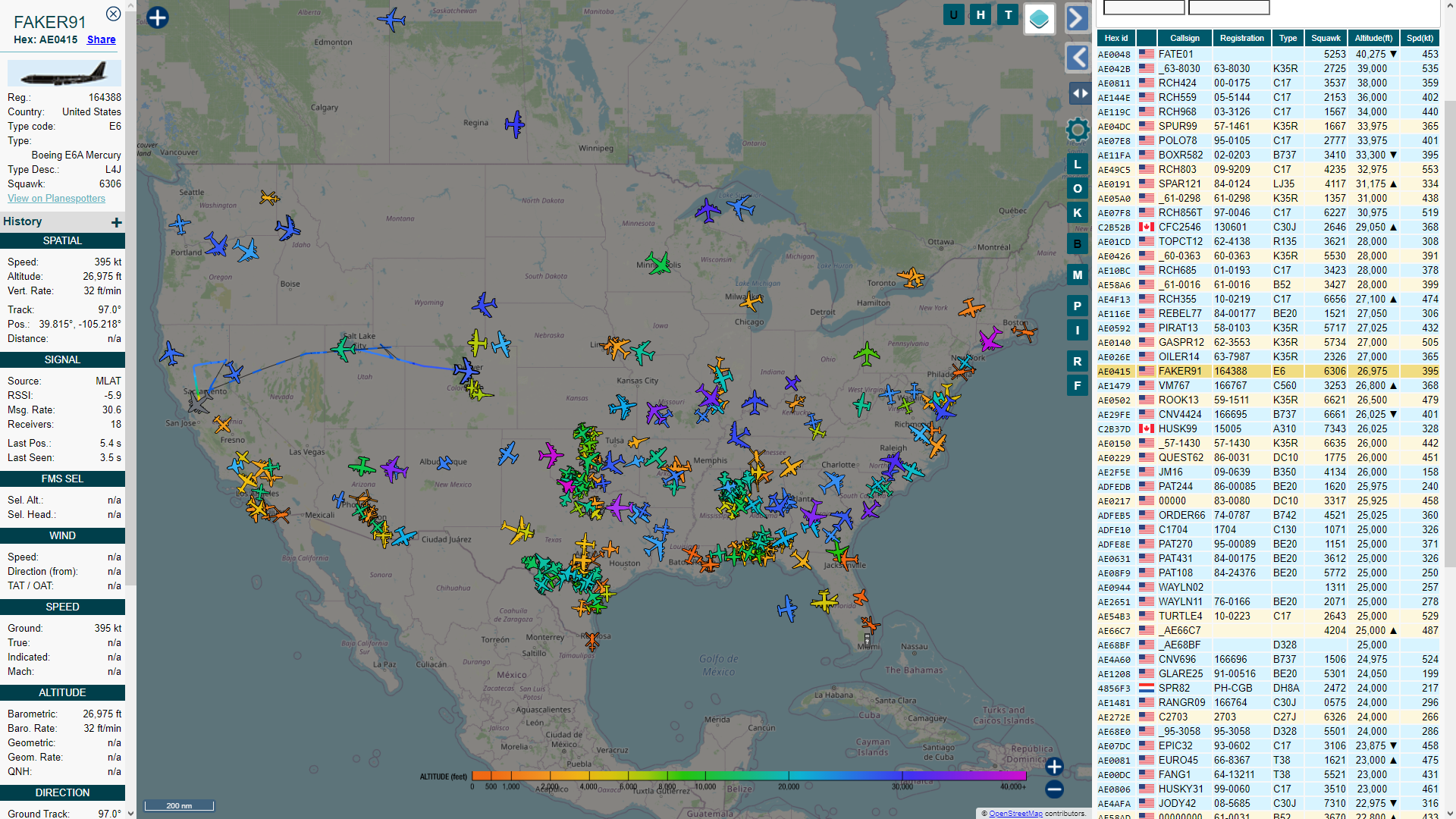Open the map layers selector
Viewport: 1456px width, 819px height.
(x=1039, y=19)
